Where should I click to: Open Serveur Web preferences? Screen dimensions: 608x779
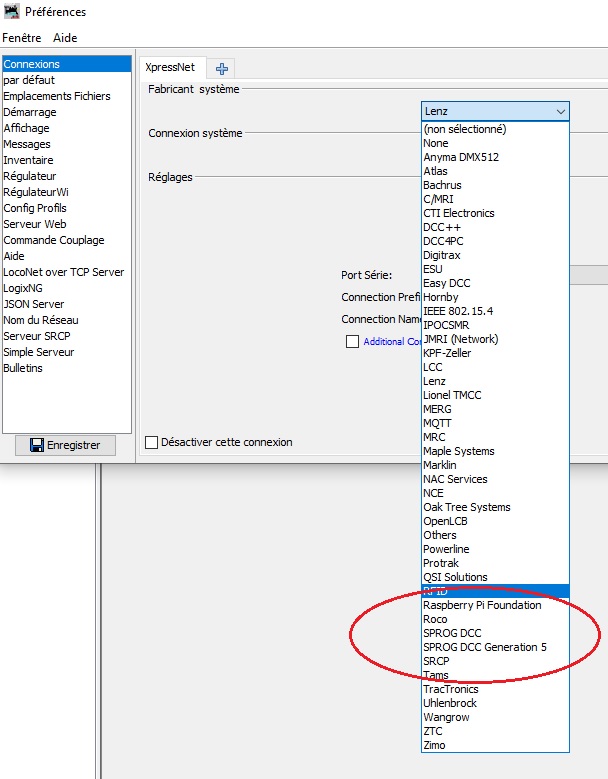click(x=67, y=224)
